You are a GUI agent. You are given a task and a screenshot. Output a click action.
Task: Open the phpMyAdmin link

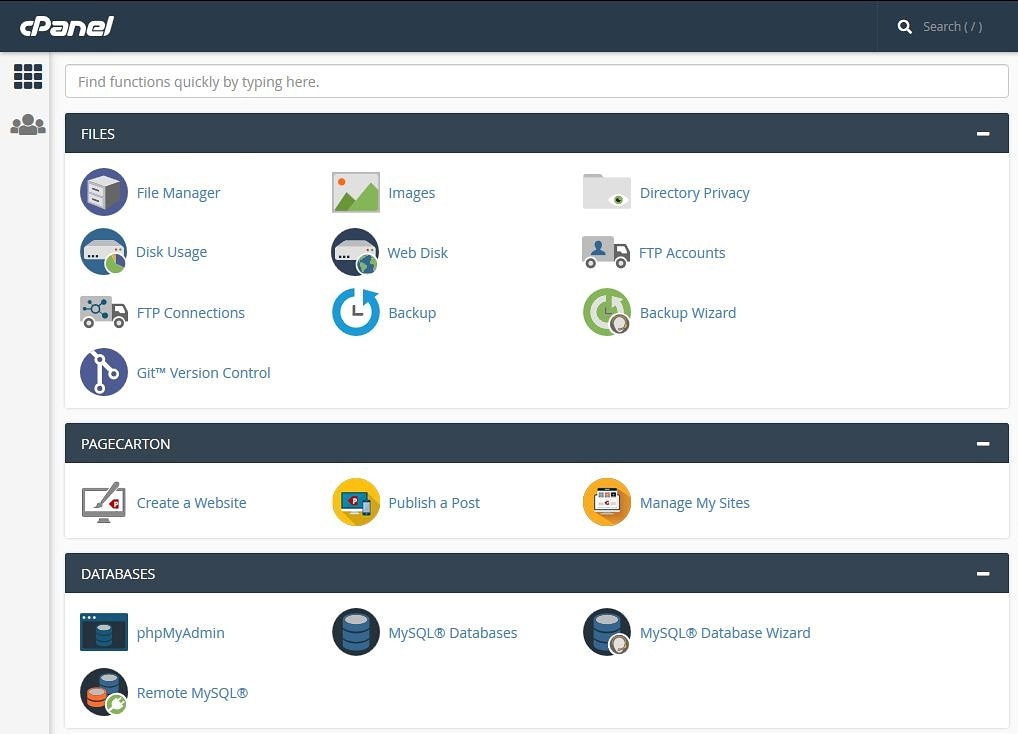point(180,633)
